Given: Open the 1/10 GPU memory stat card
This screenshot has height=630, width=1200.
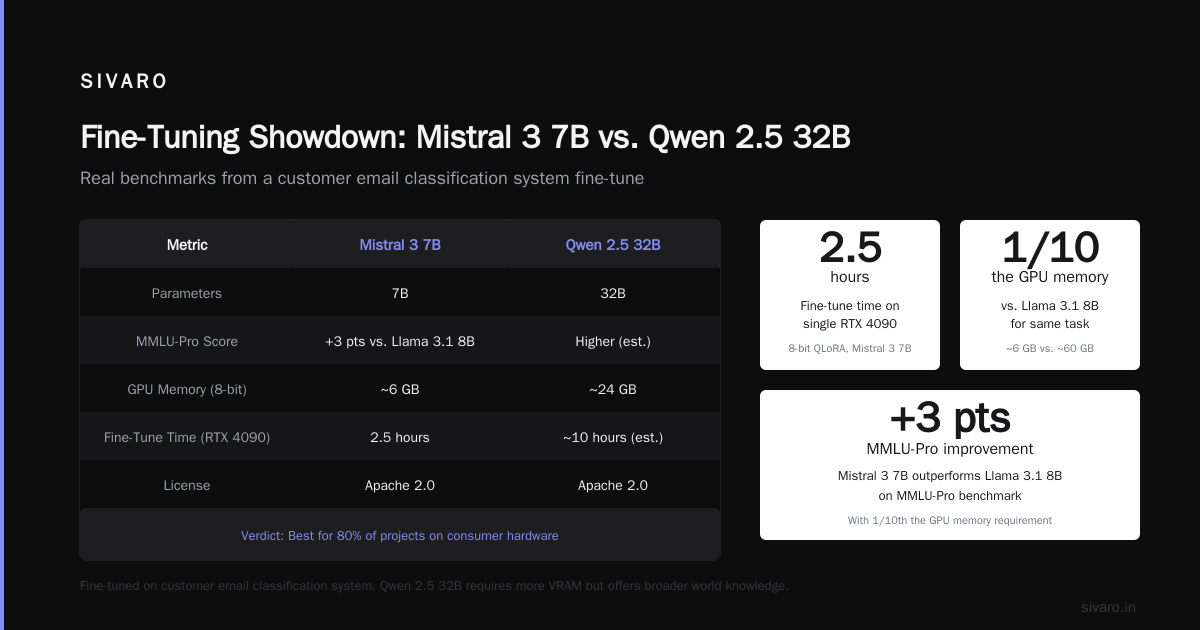Looking at the screenshot, I should click(1050, 295).
